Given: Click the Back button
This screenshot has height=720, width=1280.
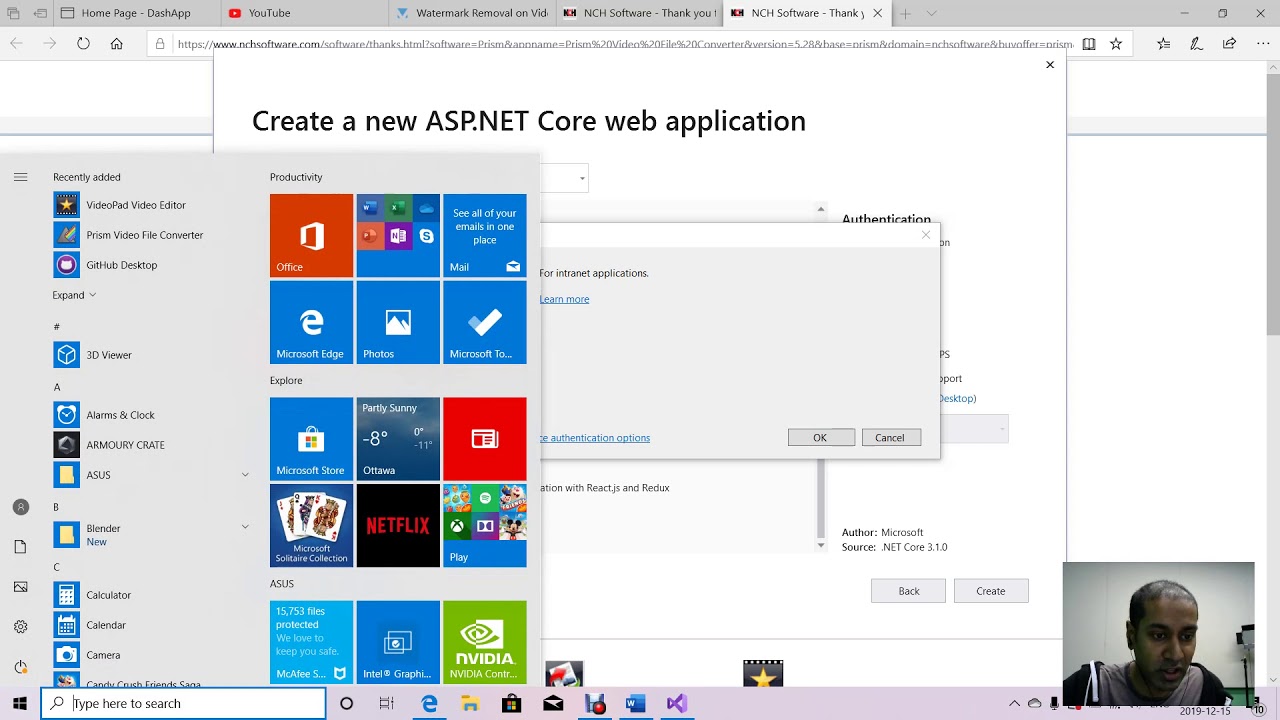Looking at the screenshot, I should coord(908,591).
